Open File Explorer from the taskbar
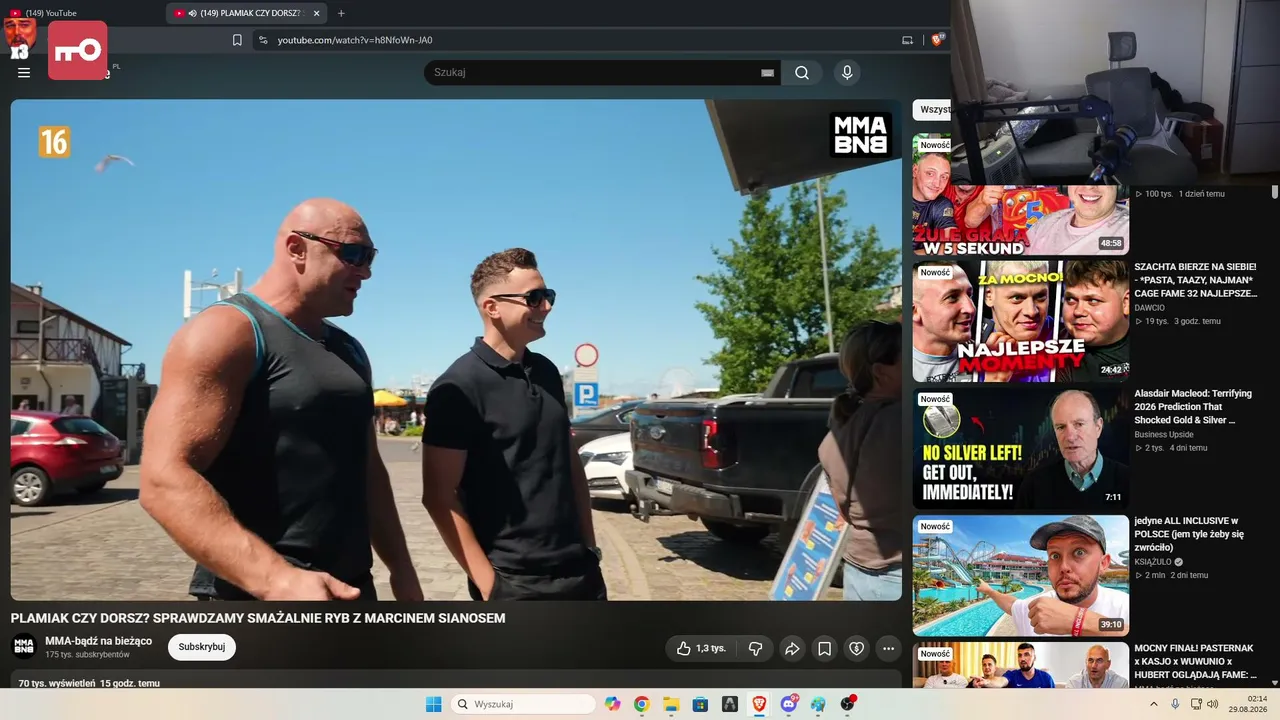The image size is (1280, 720). 671,704
